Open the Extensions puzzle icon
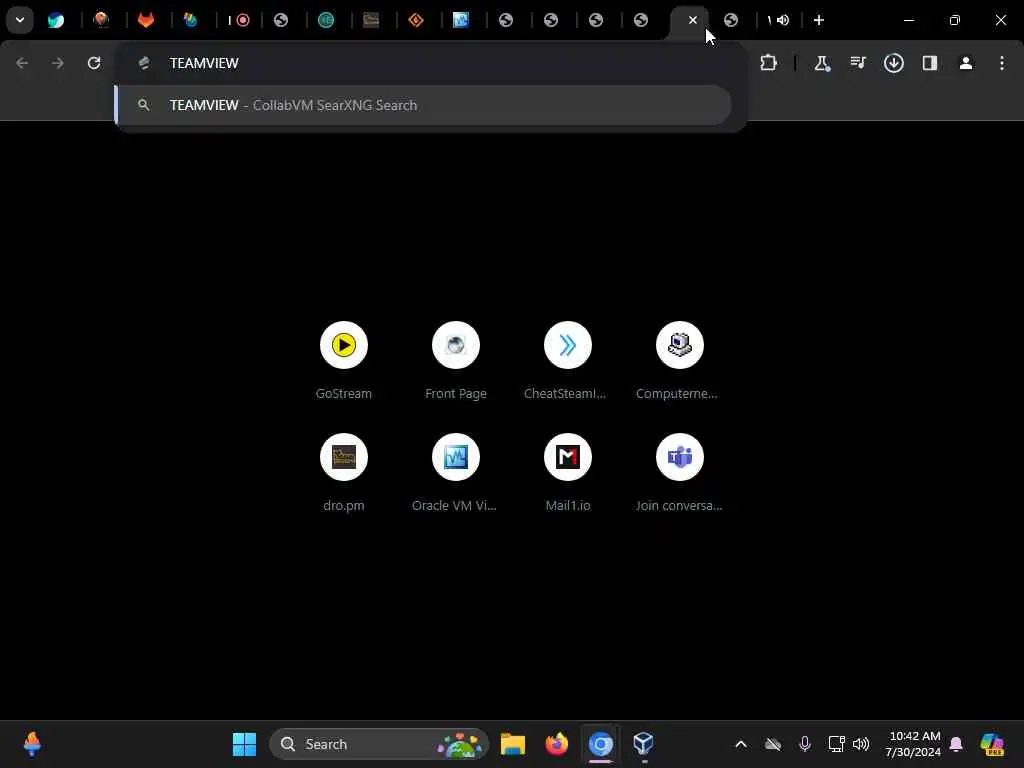1024x768 pixels. (x=769, y=63)
